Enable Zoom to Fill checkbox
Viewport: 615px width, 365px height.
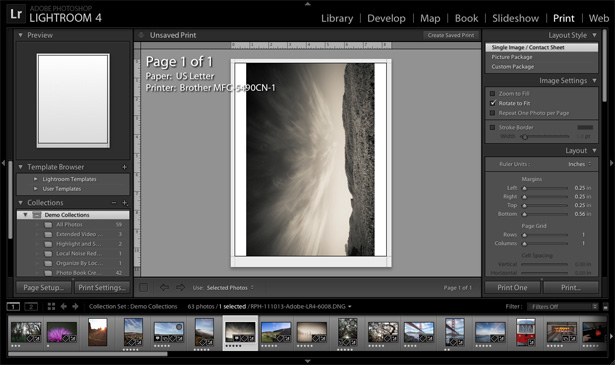[x=492, y=94]
